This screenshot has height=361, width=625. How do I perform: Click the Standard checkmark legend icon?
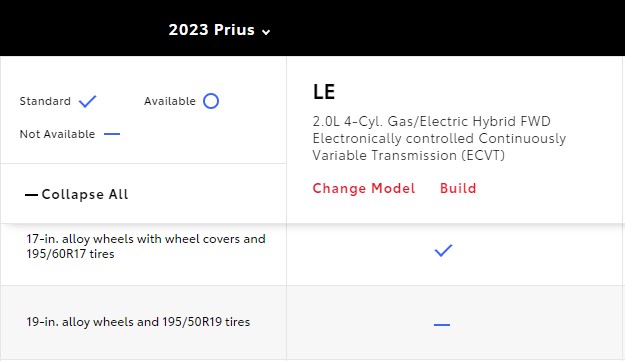pos(87,101)
